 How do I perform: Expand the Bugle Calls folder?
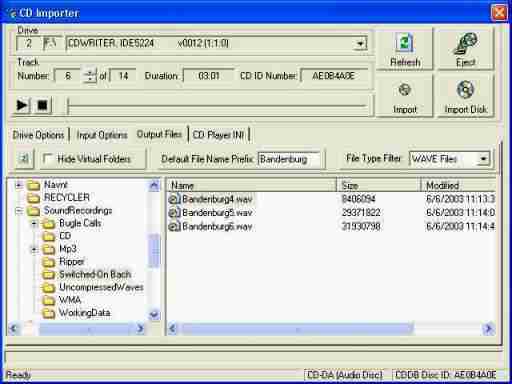34,223
